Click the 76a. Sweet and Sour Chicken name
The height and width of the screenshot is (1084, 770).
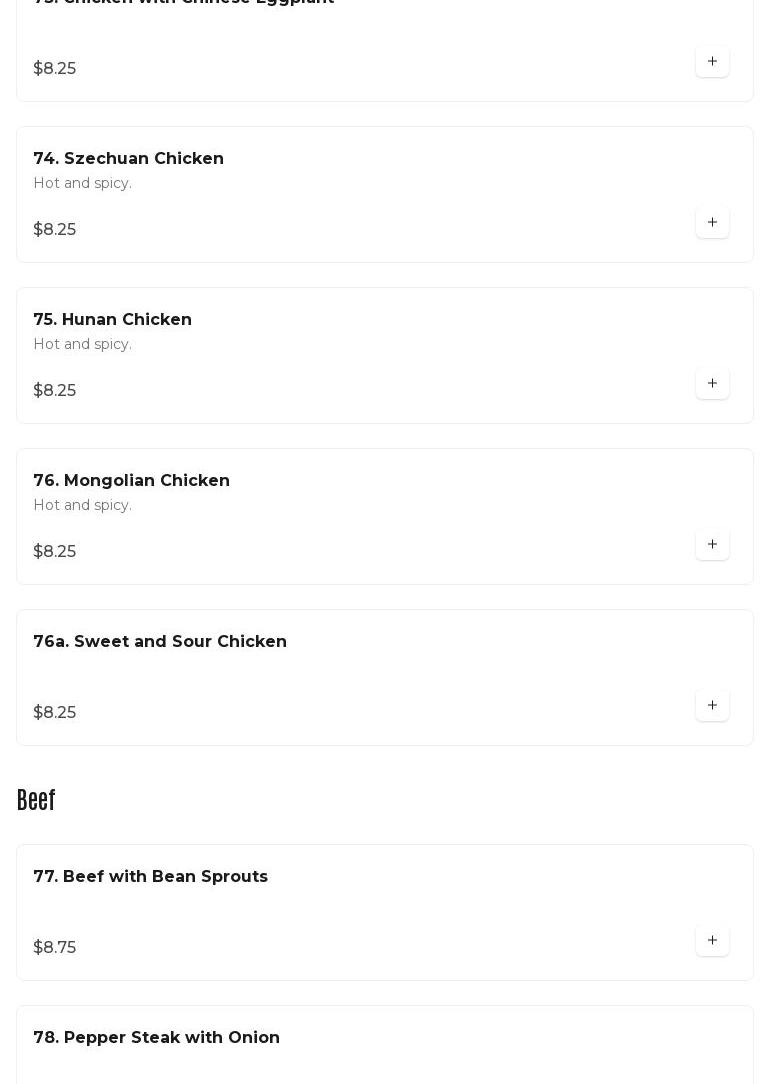[160, 641]
